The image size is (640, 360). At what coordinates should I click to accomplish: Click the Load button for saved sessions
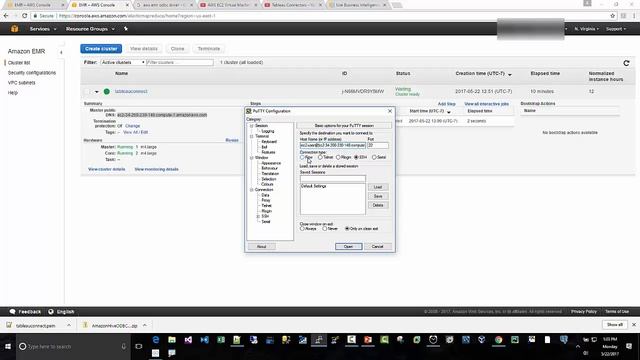pyautogui.click(x=378, y=187)
